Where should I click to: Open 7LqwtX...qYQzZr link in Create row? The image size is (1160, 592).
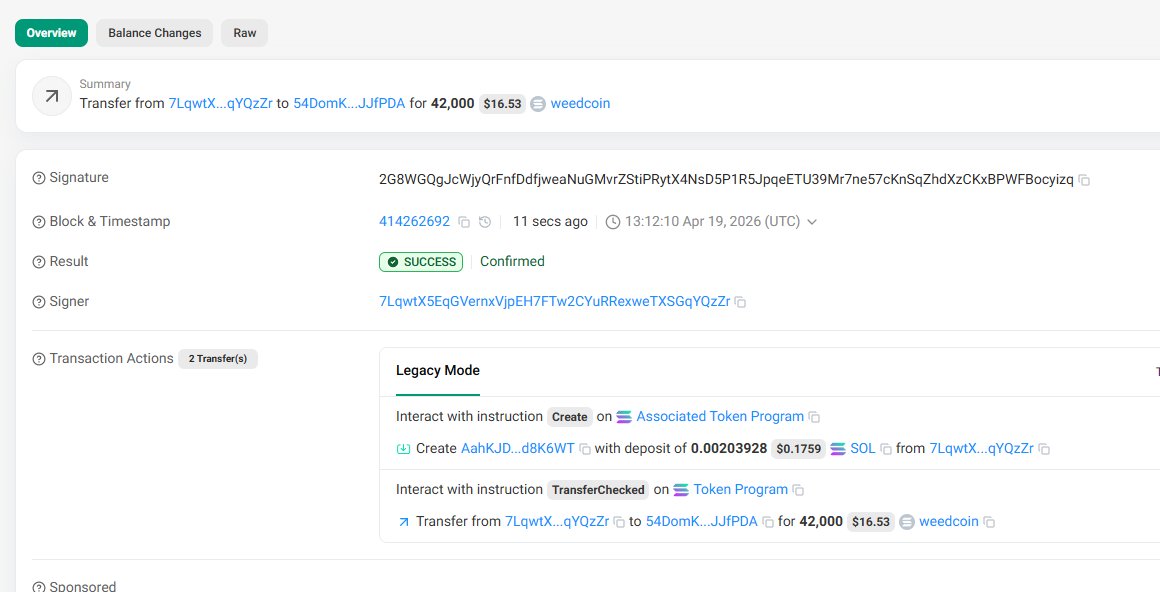point(981,448)
